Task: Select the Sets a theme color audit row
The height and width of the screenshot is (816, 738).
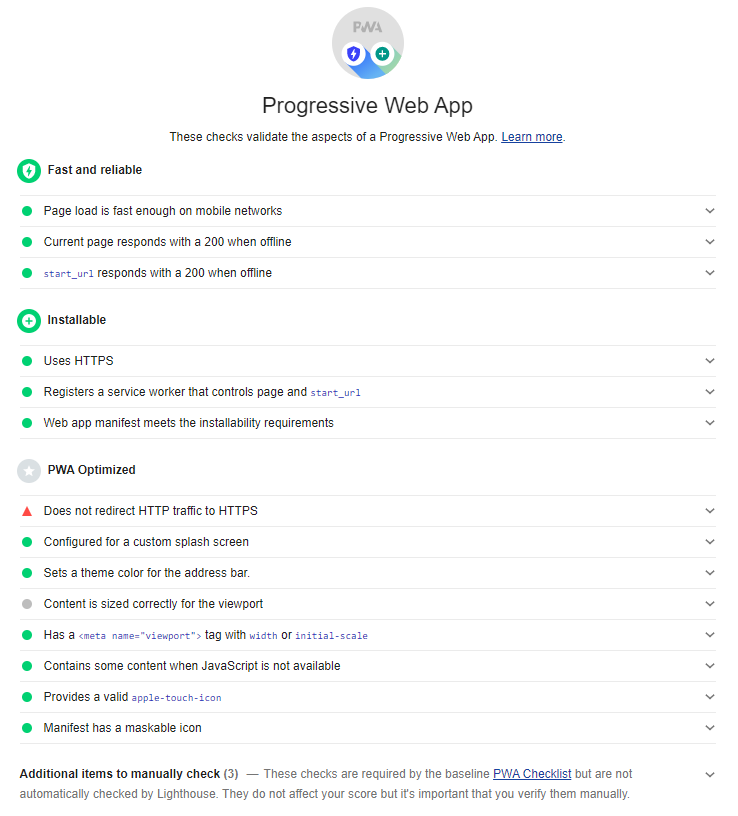Action: pos(368,573)
